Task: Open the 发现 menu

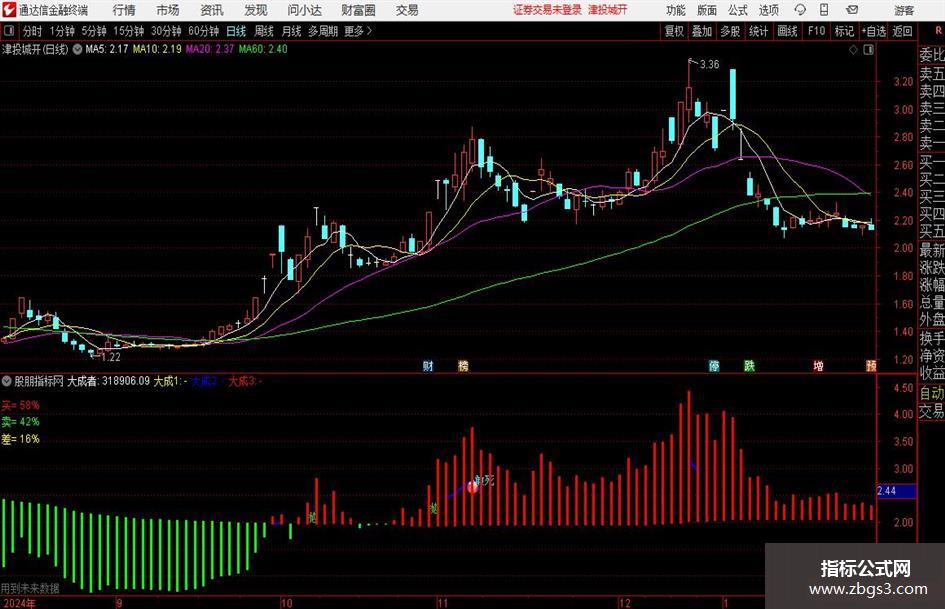Action: (256, 10)
